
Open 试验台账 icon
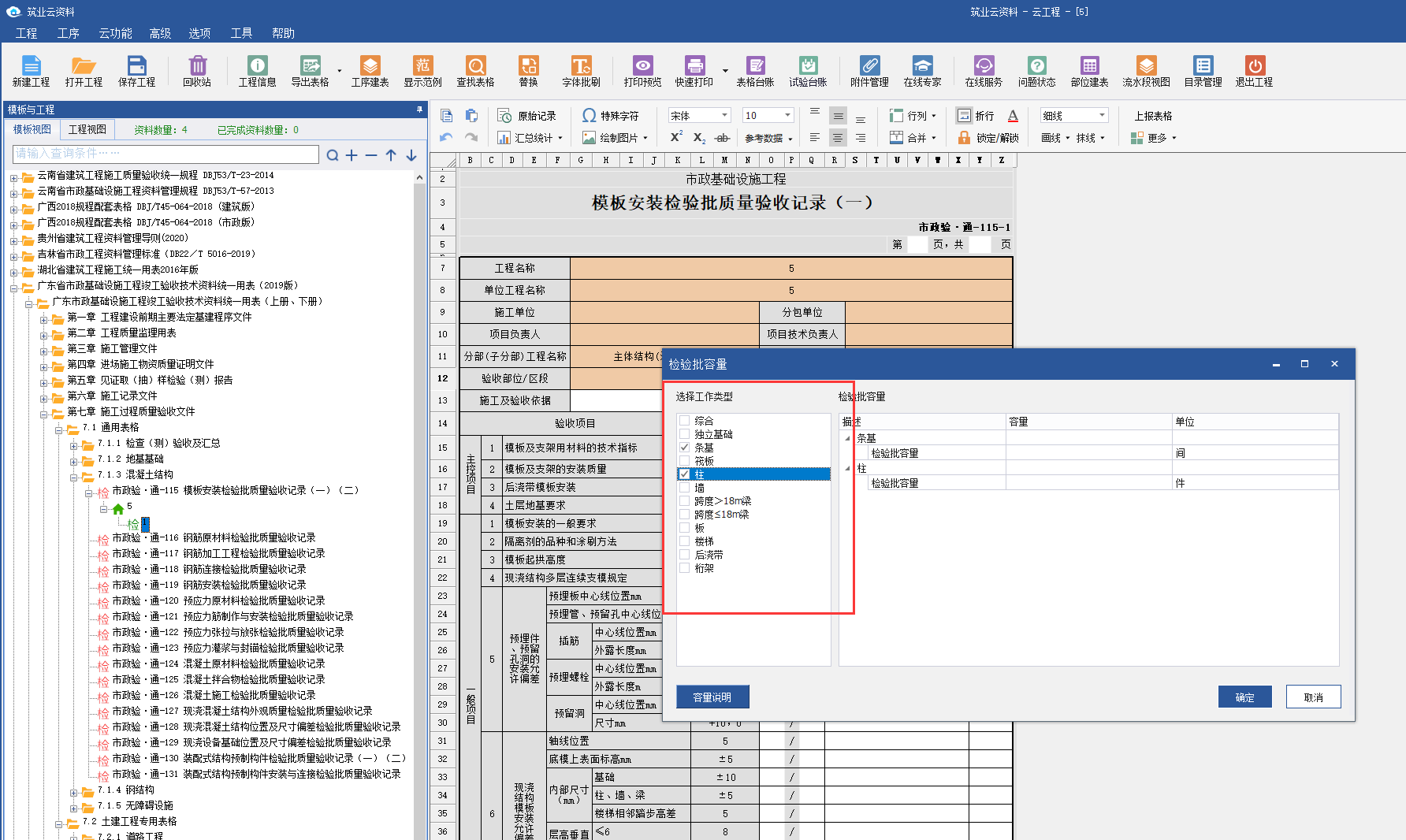(808, 71)
